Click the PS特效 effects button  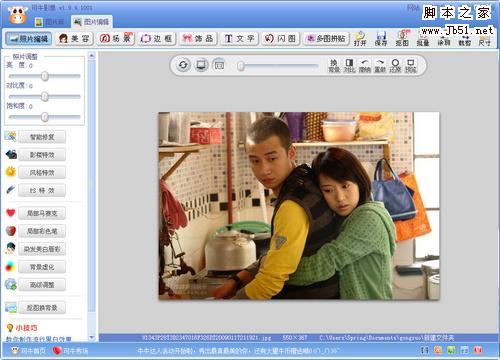pyautogui.click(x=42, y=190)
